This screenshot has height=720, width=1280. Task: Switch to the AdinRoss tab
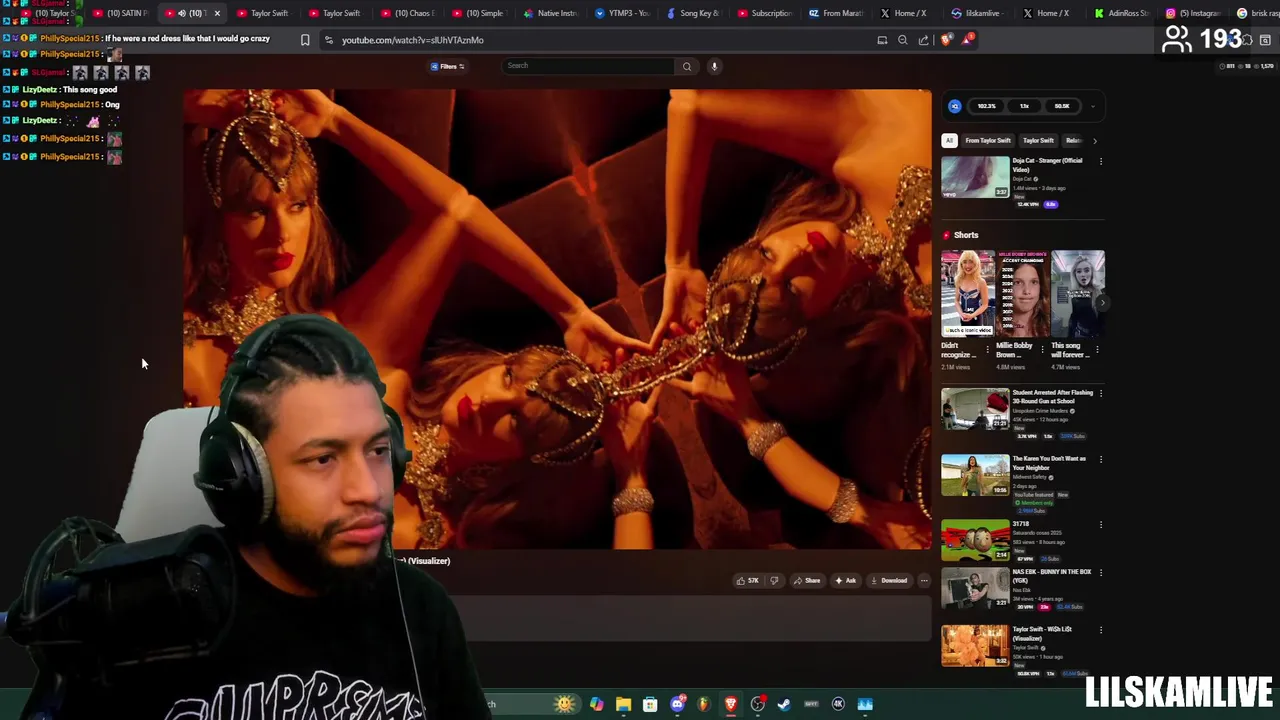(1124, 13)
